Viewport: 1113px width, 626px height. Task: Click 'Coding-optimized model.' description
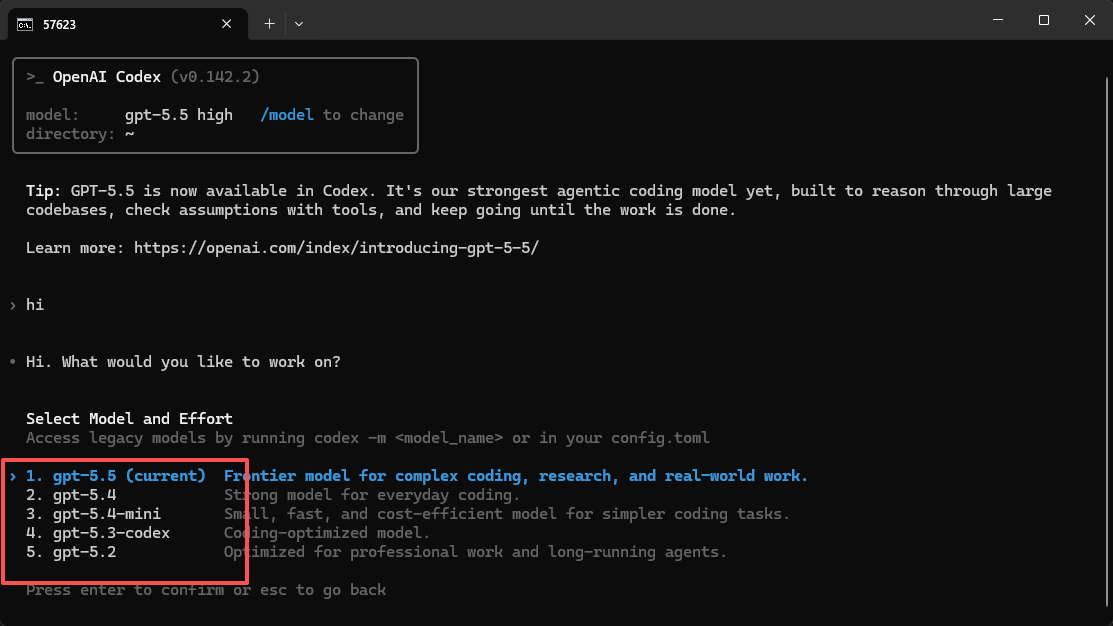coord(327,533)
